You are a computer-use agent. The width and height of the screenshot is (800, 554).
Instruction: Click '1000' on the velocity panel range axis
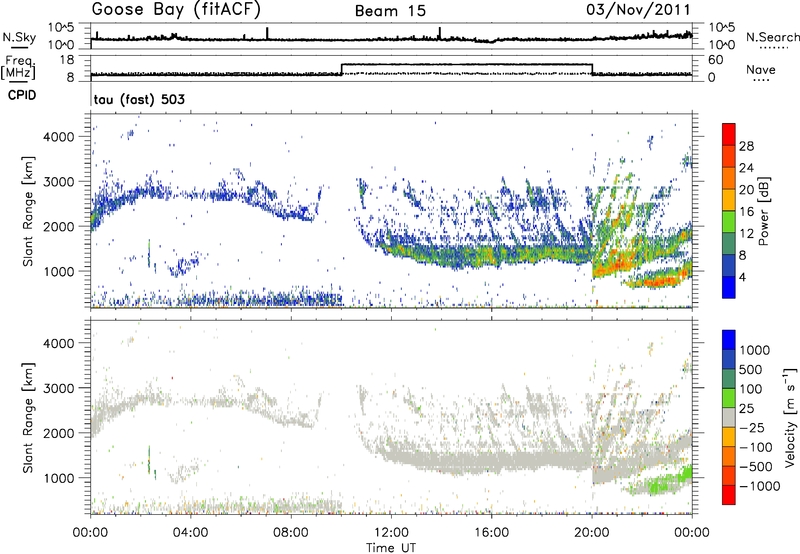[x=61, y=478]
